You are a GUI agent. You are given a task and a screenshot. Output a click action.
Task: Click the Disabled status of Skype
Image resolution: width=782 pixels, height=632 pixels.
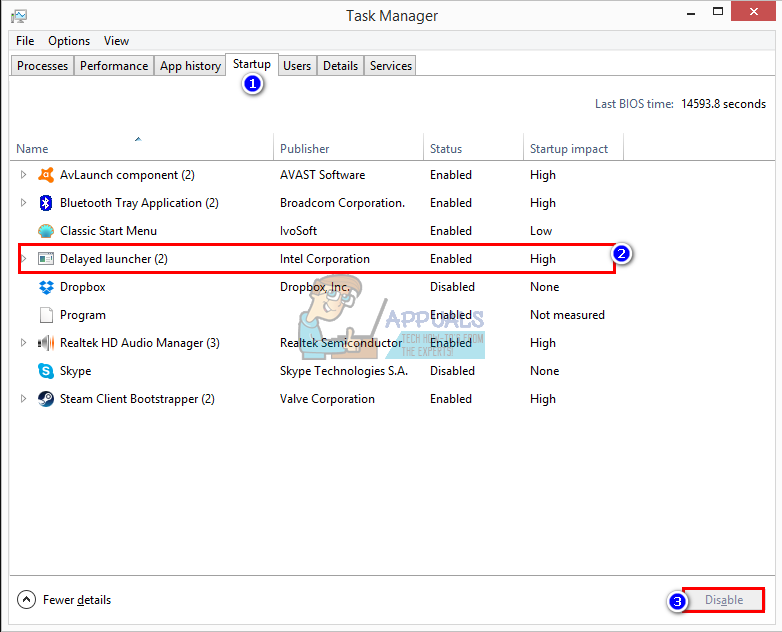pyautogui.click(x=452, y=371)
